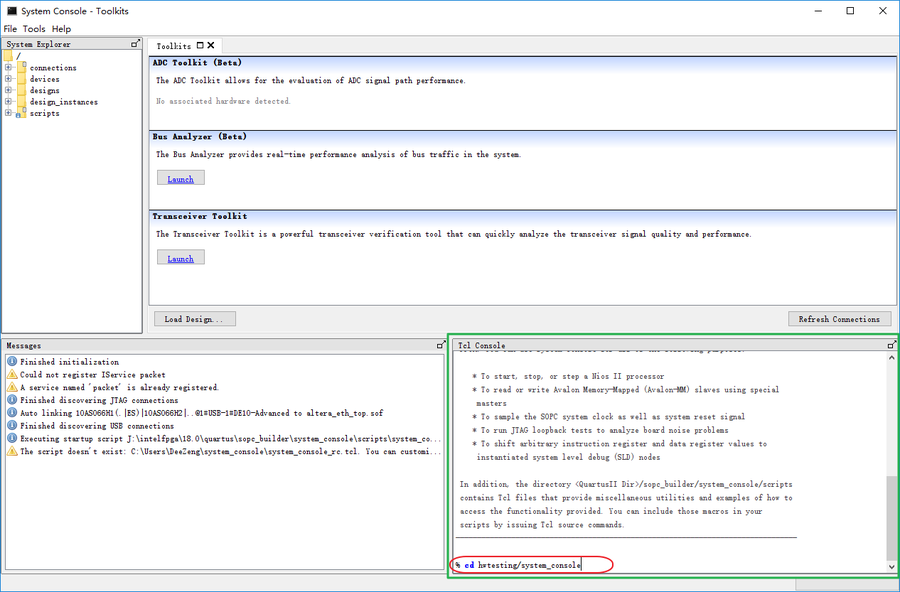Expand the connections tree node
The width and height of the screenshot is (900, 592).
pos(8,67)
